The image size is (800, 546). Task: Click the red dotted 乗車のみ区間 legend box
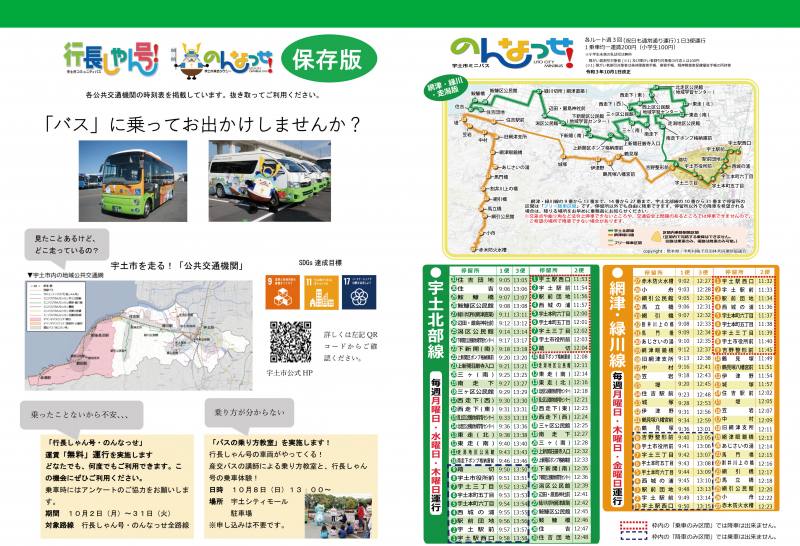click(x=633, y=525)
